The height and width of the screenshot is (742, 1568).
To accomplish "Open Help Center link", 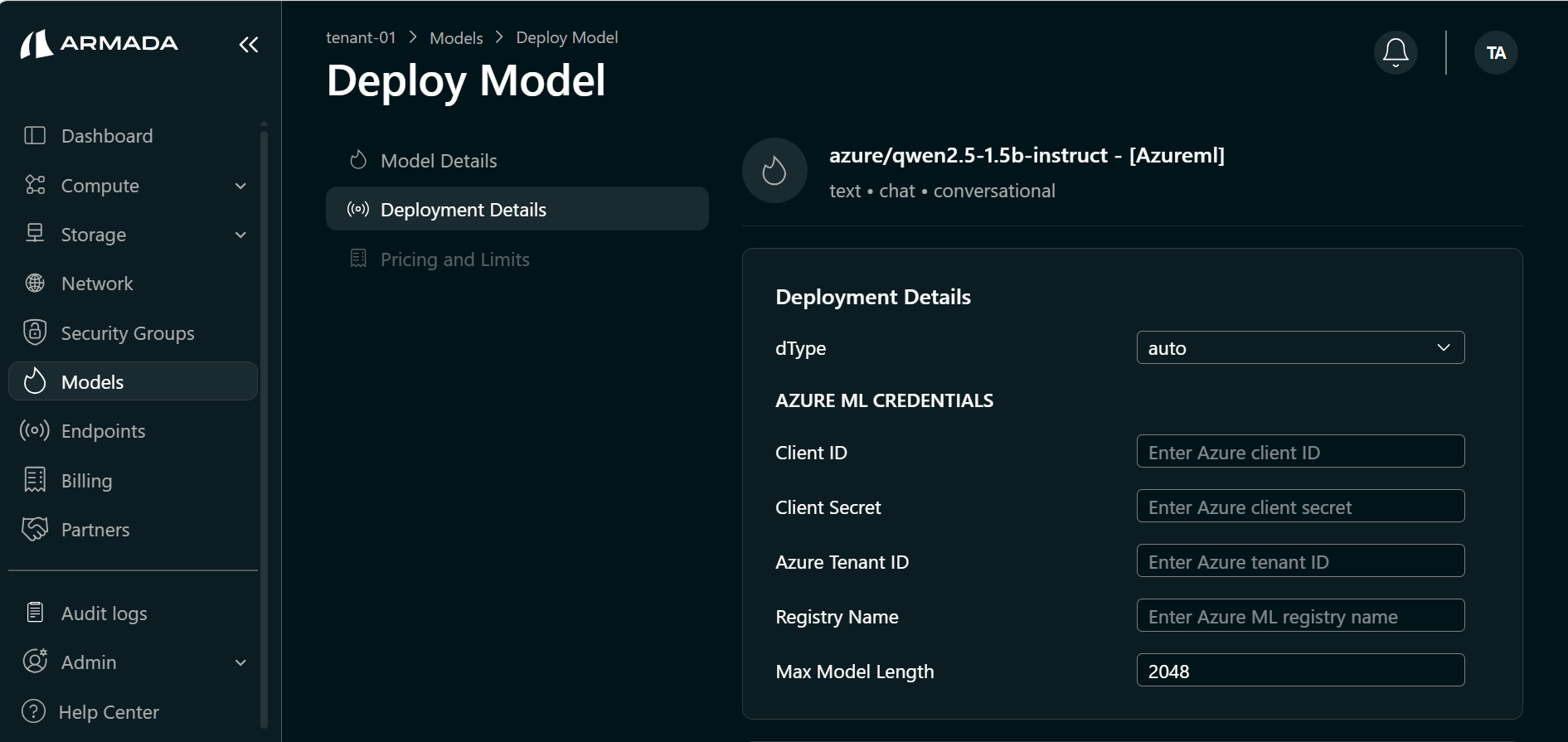I will 133,712.
